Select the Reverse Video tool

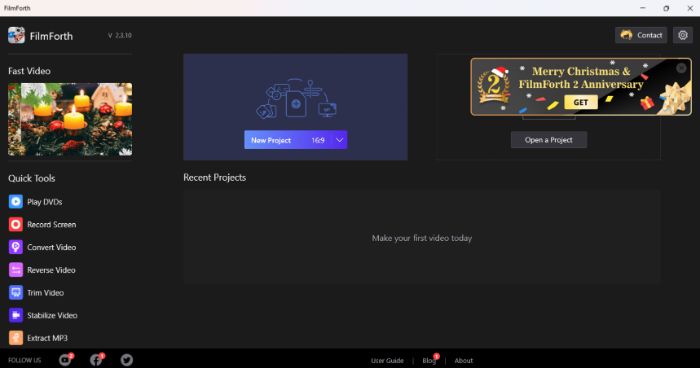pos(42,270)
